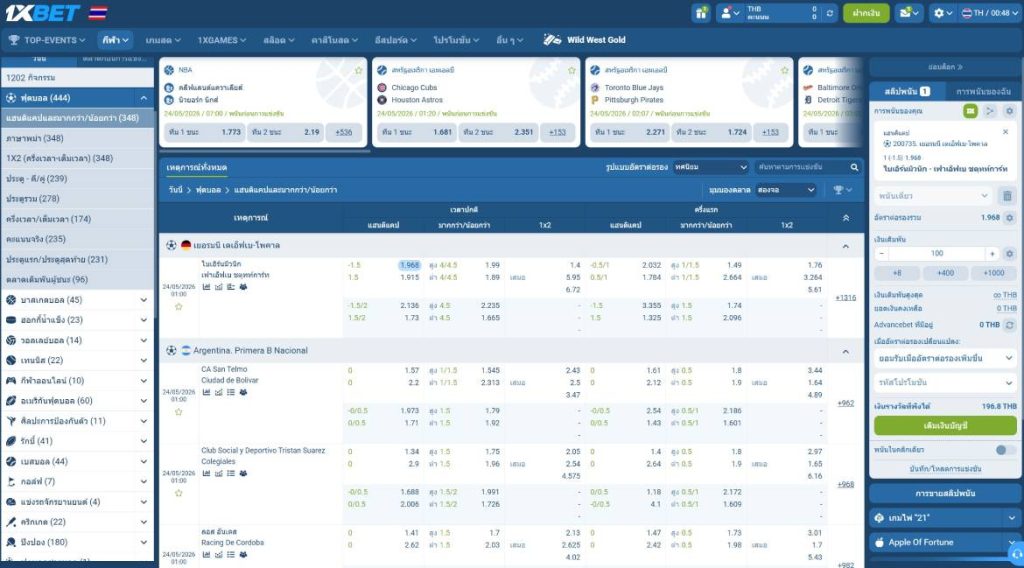Image resolution: width=1024 pixels, height=568 pixels.
Task: Favorite the NBA Cleveland Cavaliers event card star
Action: tap(359, 71)
